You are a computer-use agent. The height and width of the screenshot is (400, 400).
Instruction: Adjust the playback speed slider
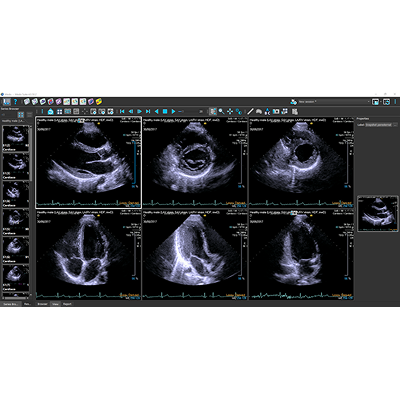191,111
